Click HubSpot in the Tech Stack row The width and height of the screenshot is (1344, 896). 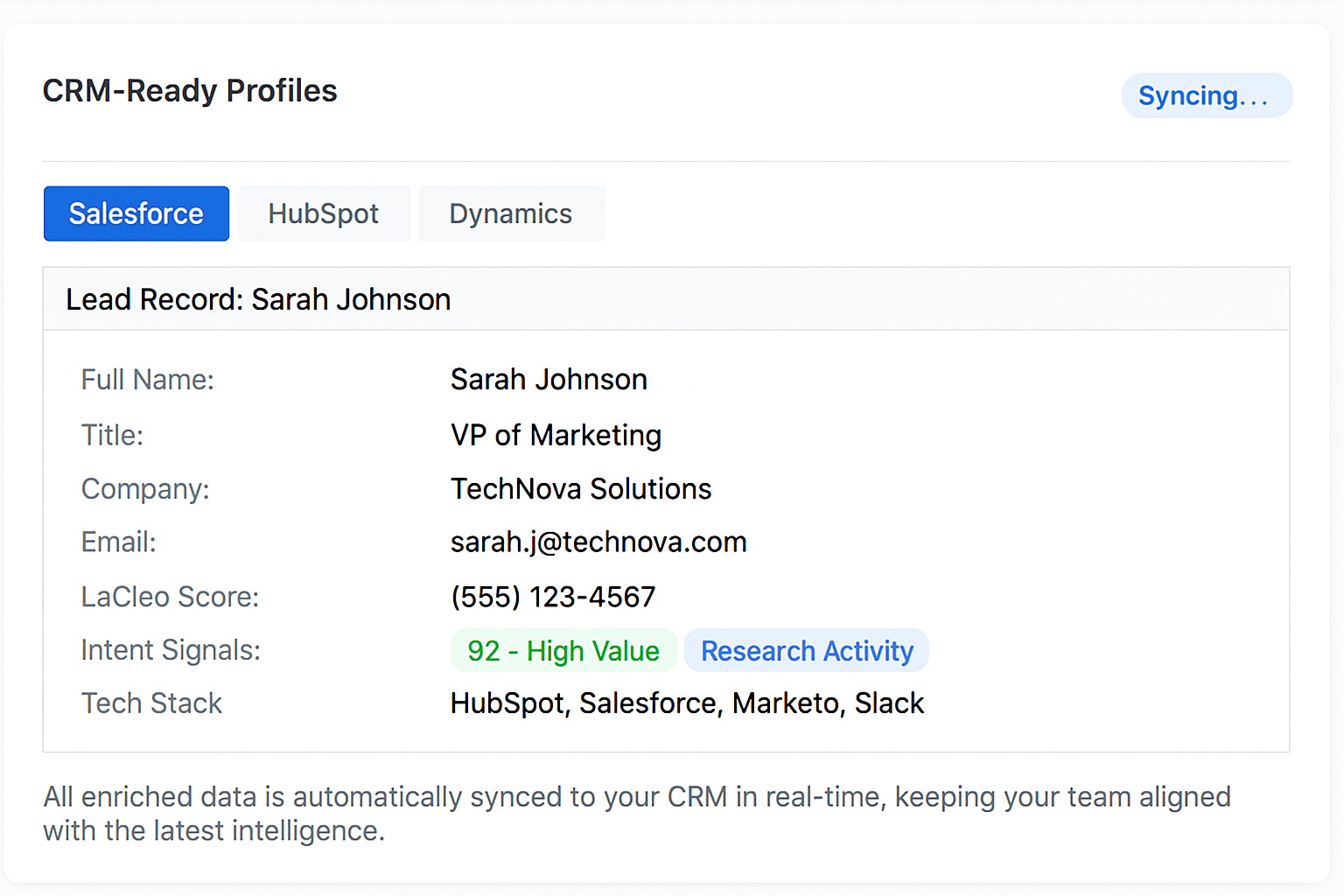click(507, 703)
